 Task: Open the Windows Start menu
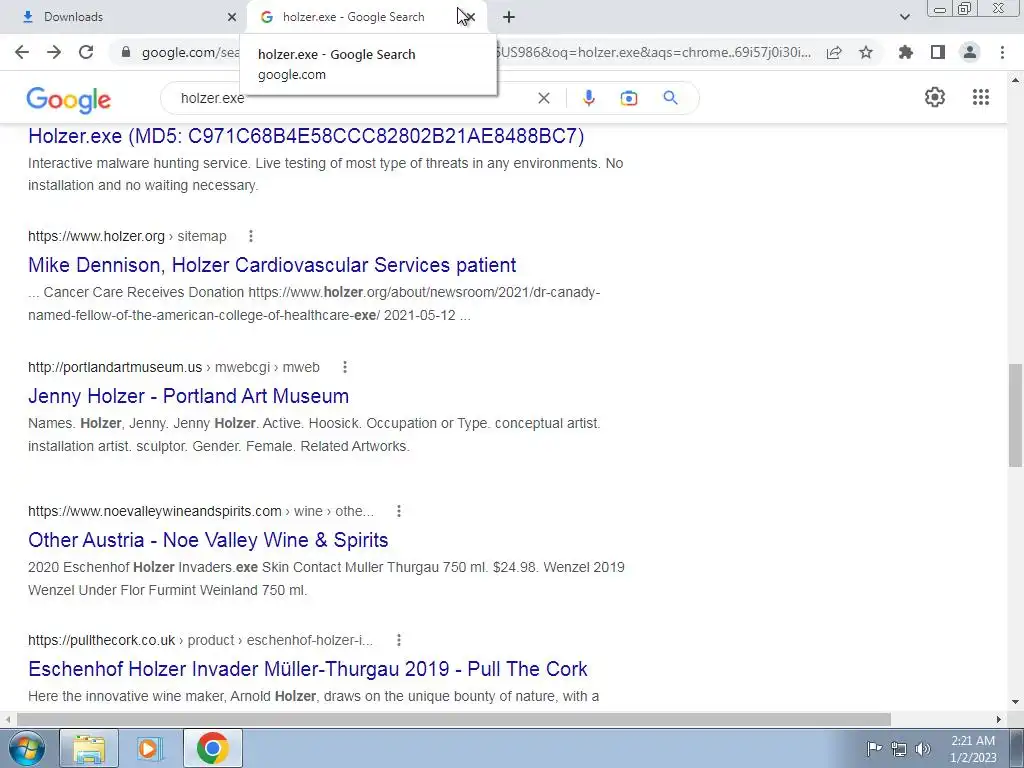(26, 748)
